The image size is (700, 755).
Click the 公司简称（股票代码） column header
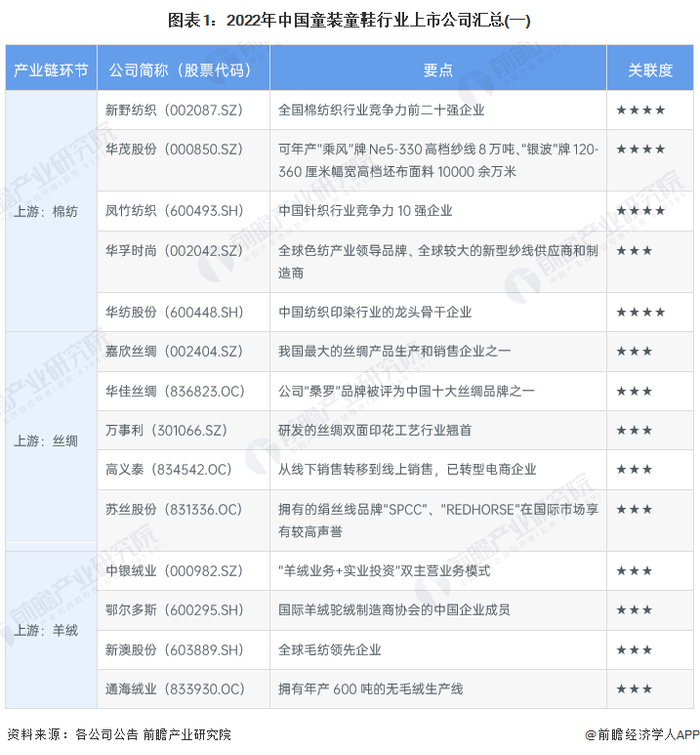click(x=183, y=70)
